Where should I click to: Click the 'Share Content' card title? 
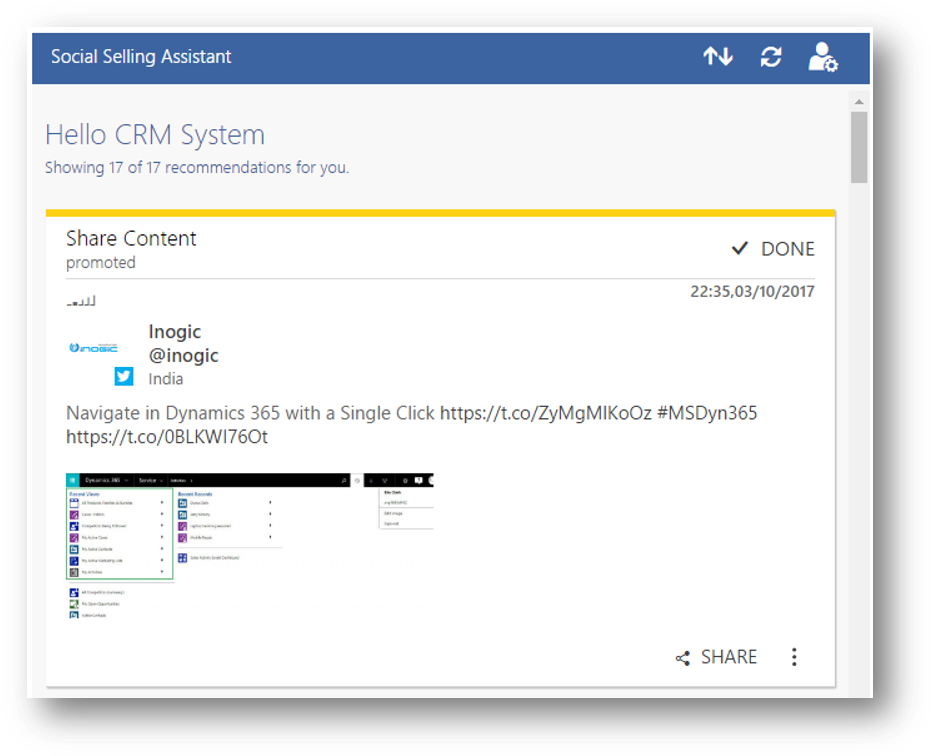tap(131, 238)
